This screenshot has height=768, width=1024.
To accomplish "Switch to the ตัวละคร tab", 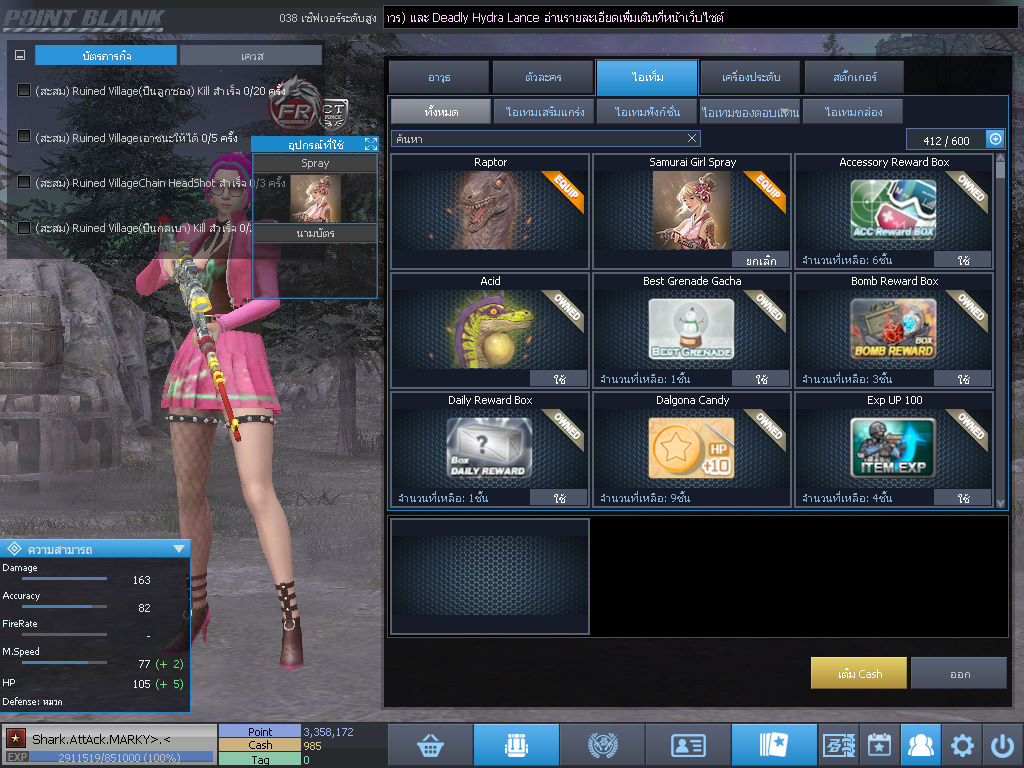I will (543, 77).
